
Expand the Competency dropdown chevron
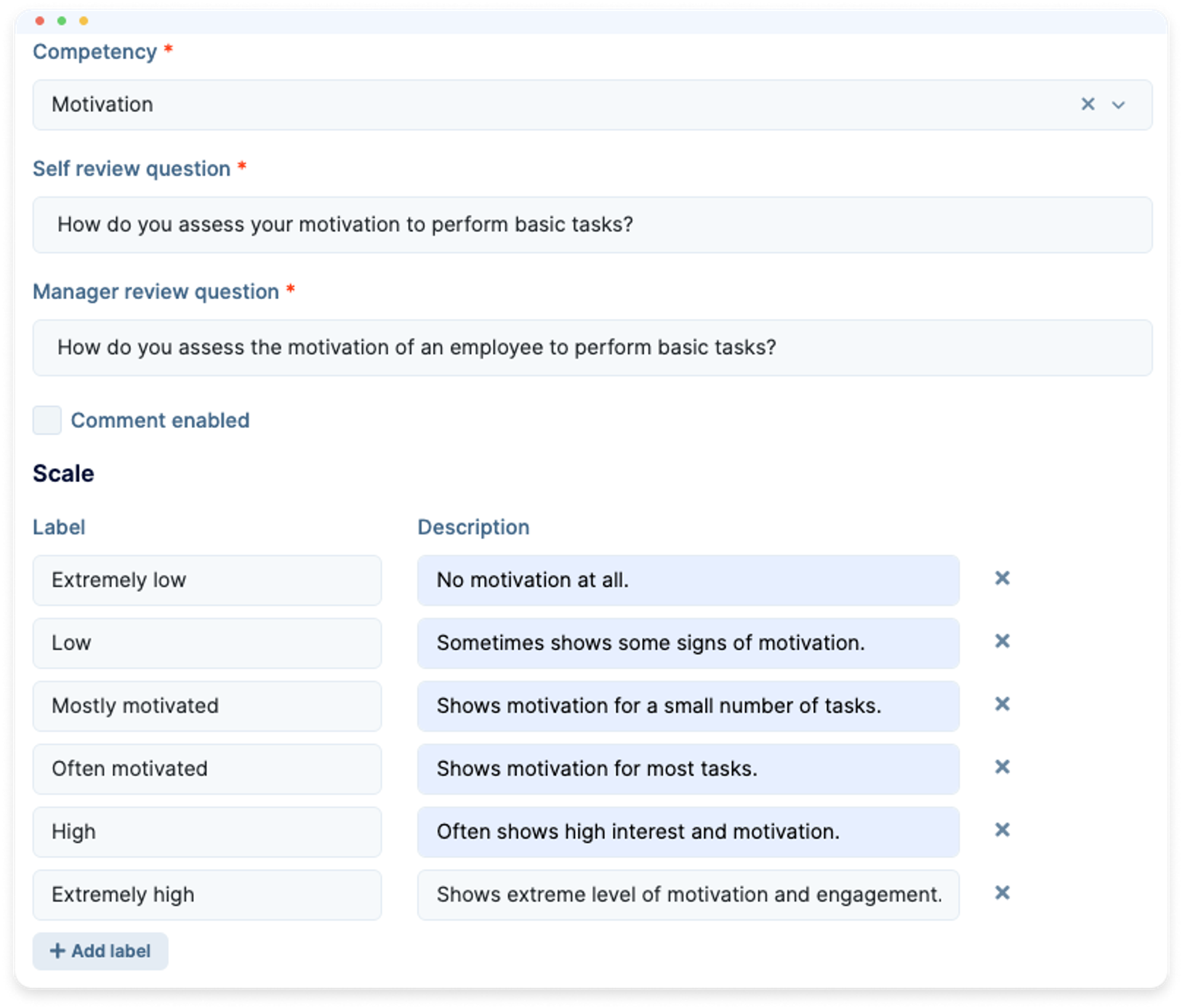1118,105
